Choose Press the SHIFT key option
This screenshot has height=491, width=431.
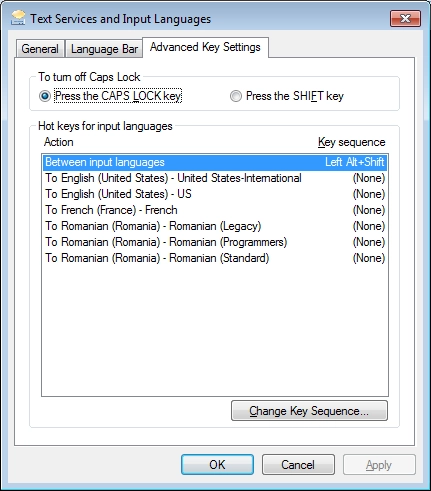click(x=287, y=96)
